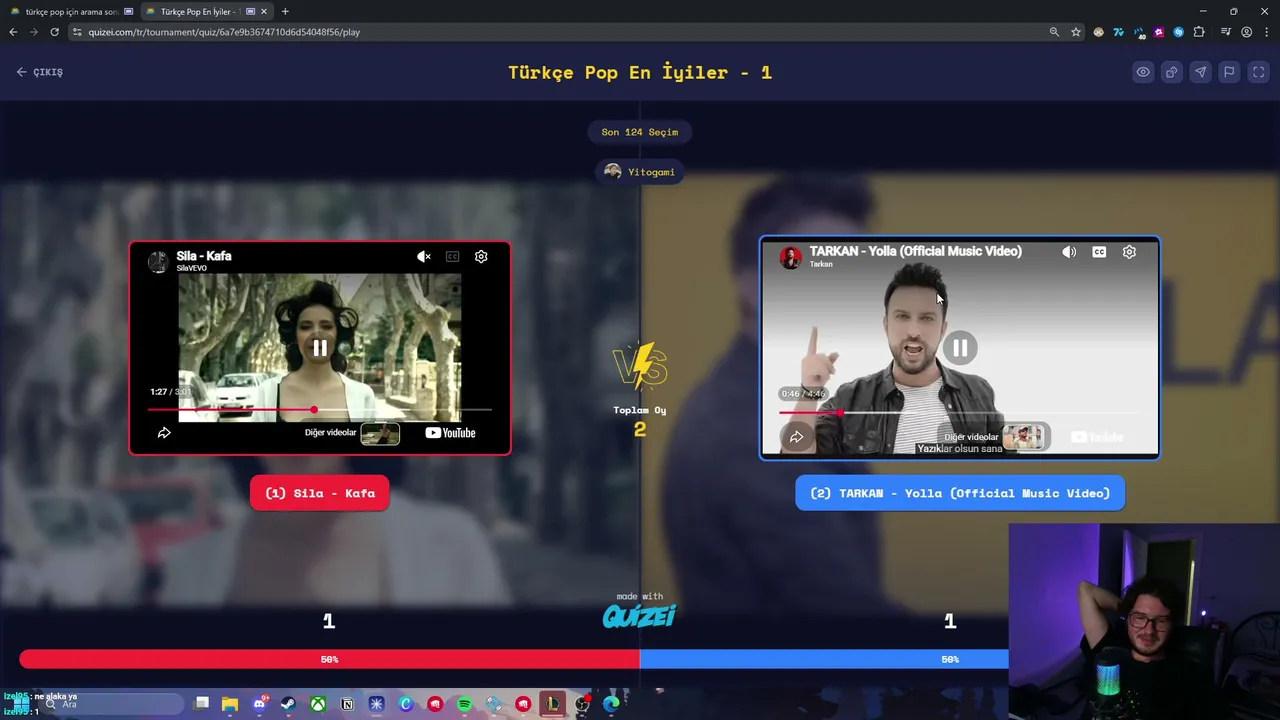Open File Explorer from the taskbar
The height and width of the screenshot is (720, 1280).
230,704
